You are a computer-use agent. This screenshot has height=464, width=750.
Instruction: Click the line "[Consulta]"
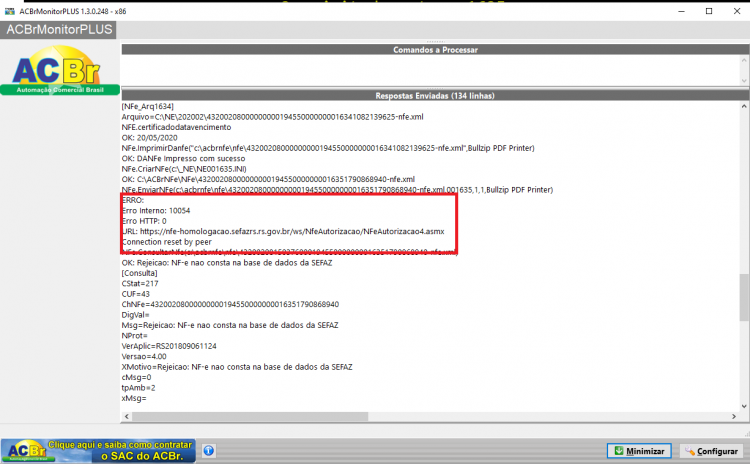[x=139, y=273]
